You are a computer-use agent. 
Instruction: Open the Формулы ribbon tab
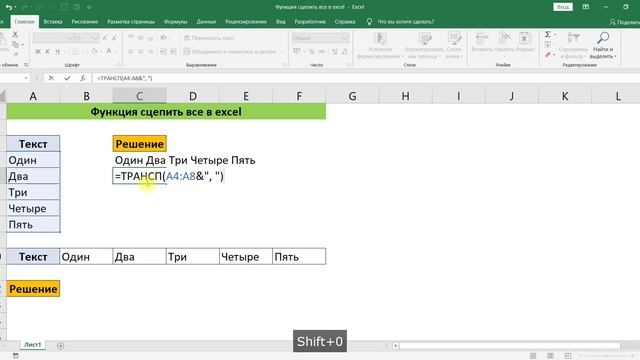click(176, 22)
